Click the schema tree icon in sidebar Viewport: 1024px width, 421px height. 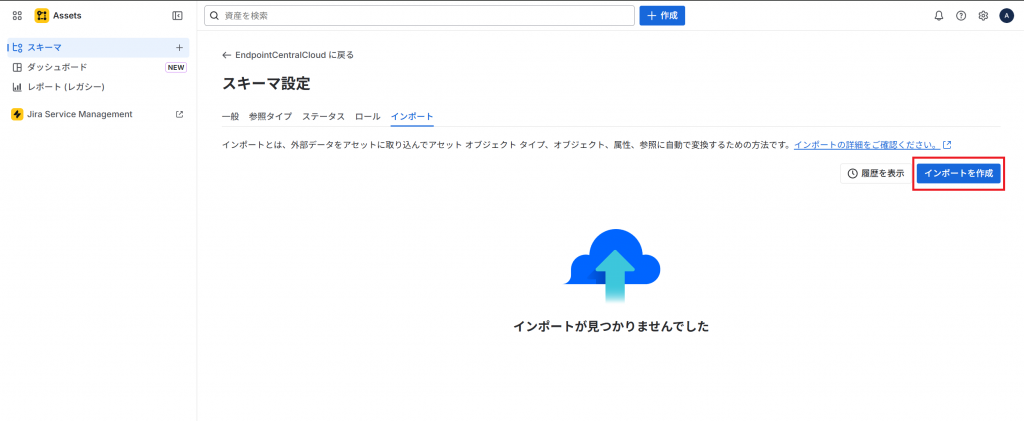pos(18,47)
